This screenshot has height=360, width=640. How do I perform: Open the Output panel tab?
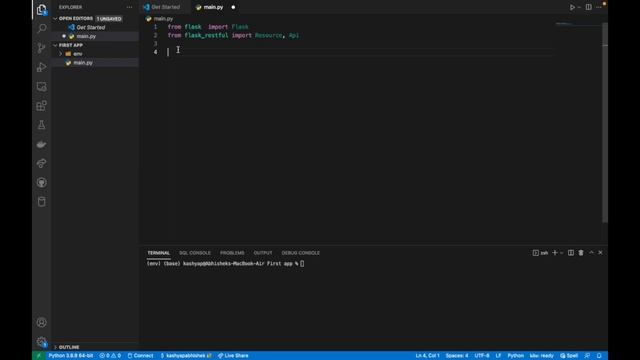point(263,253)
